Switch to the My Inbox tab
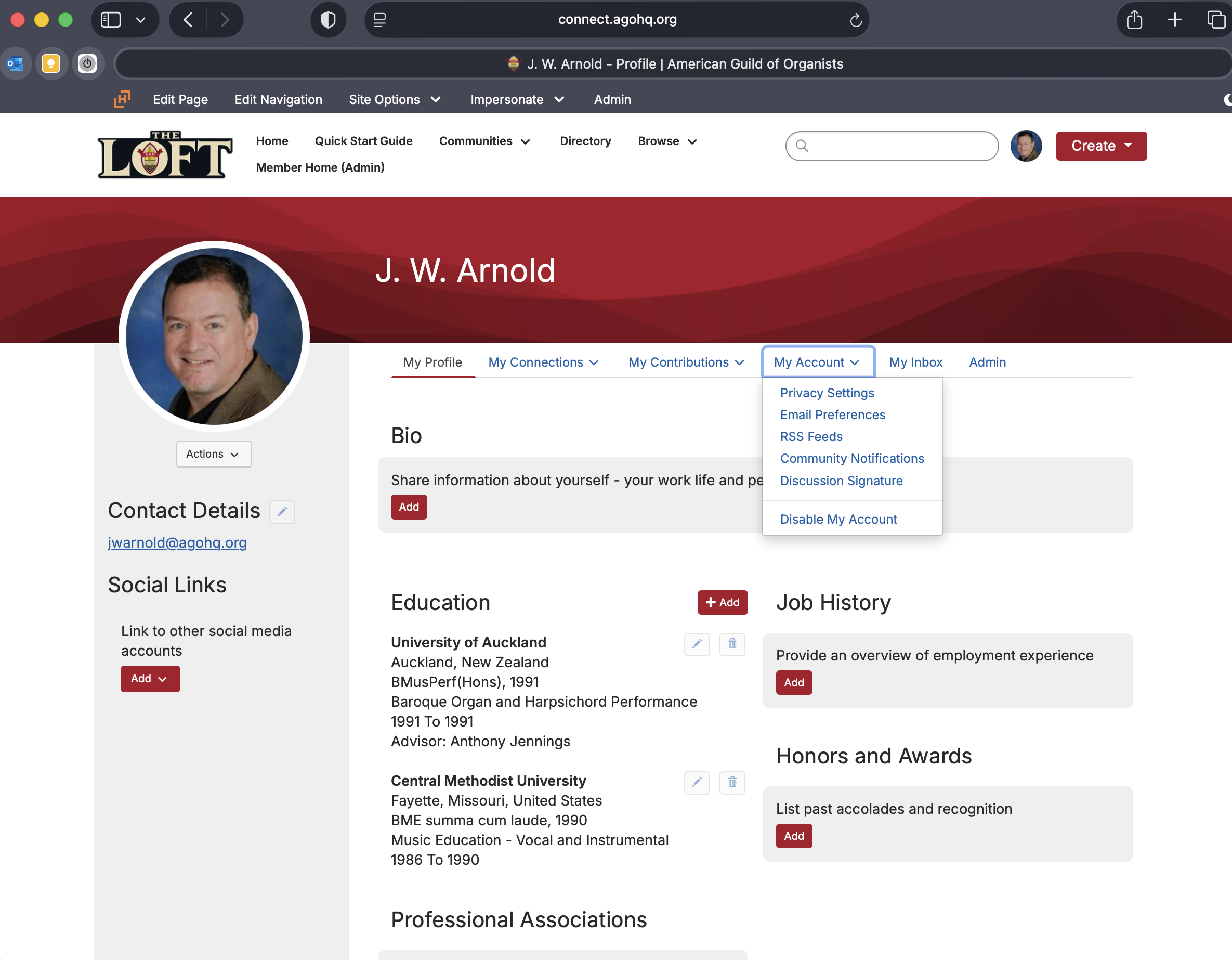The image size is (1232, 960). [x=915, y=362]
